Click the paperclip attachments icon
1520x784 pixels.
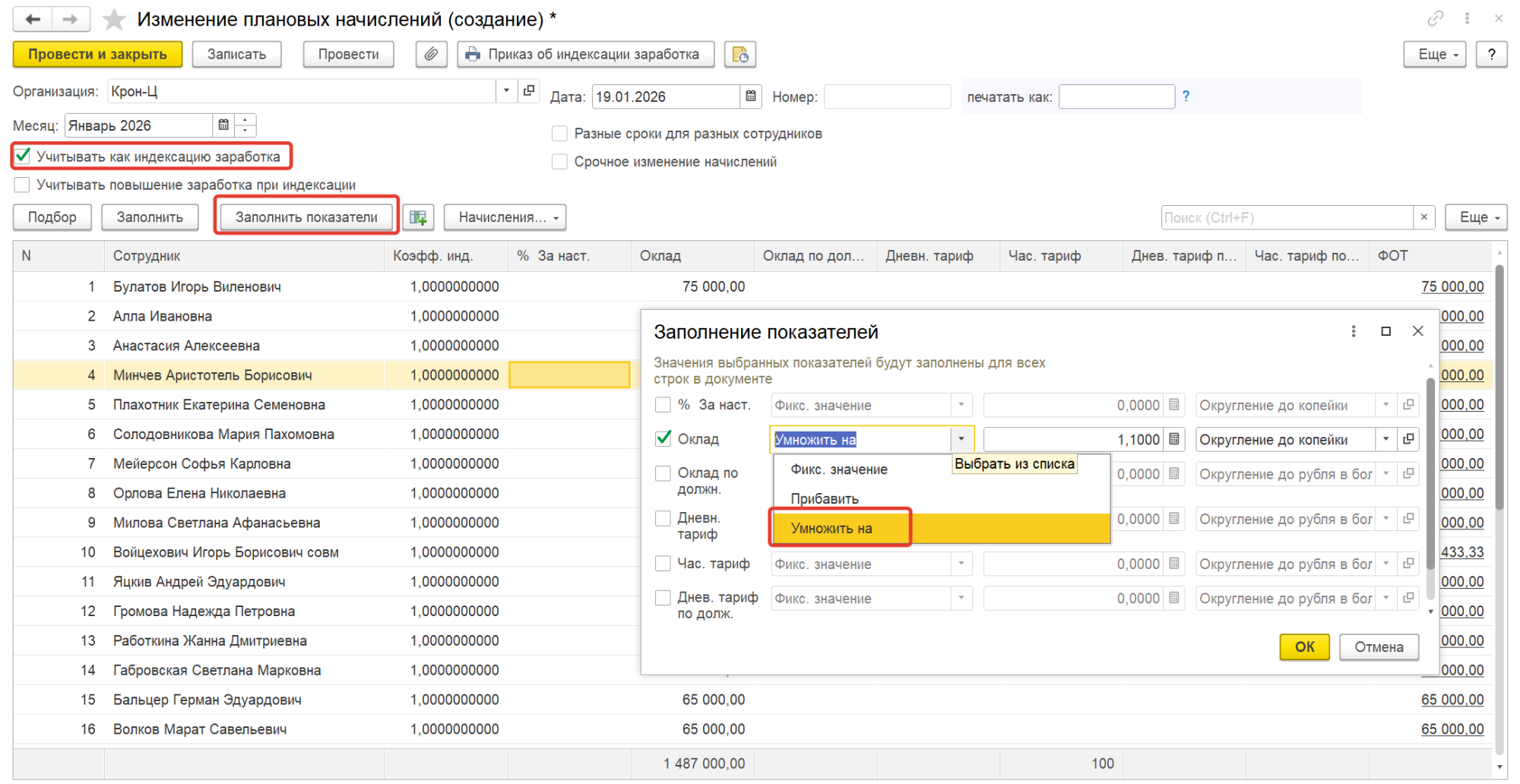pyautogui.click(x=431, y=55)
